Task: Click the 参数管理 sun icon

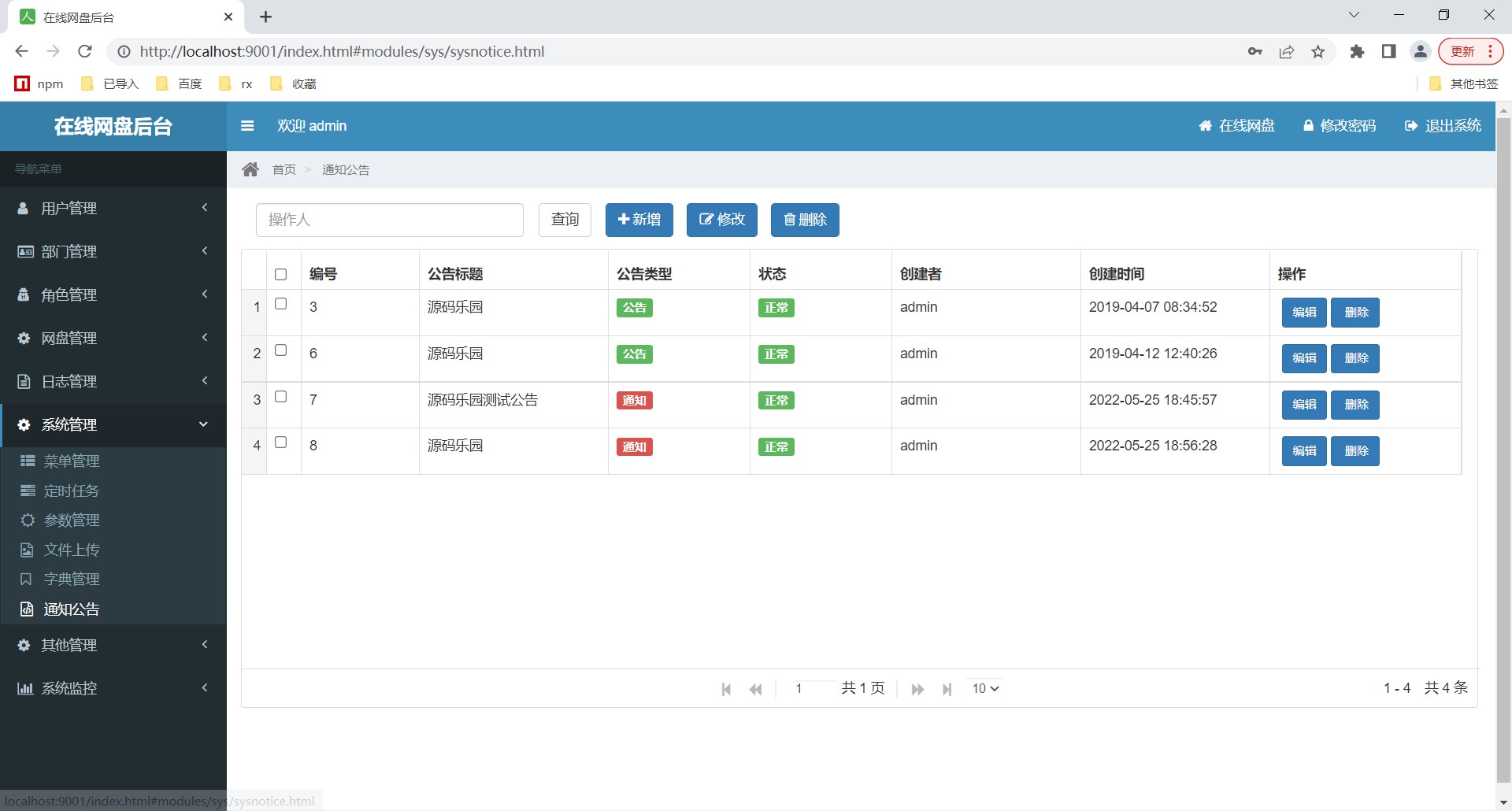Action: pos(28,520)
